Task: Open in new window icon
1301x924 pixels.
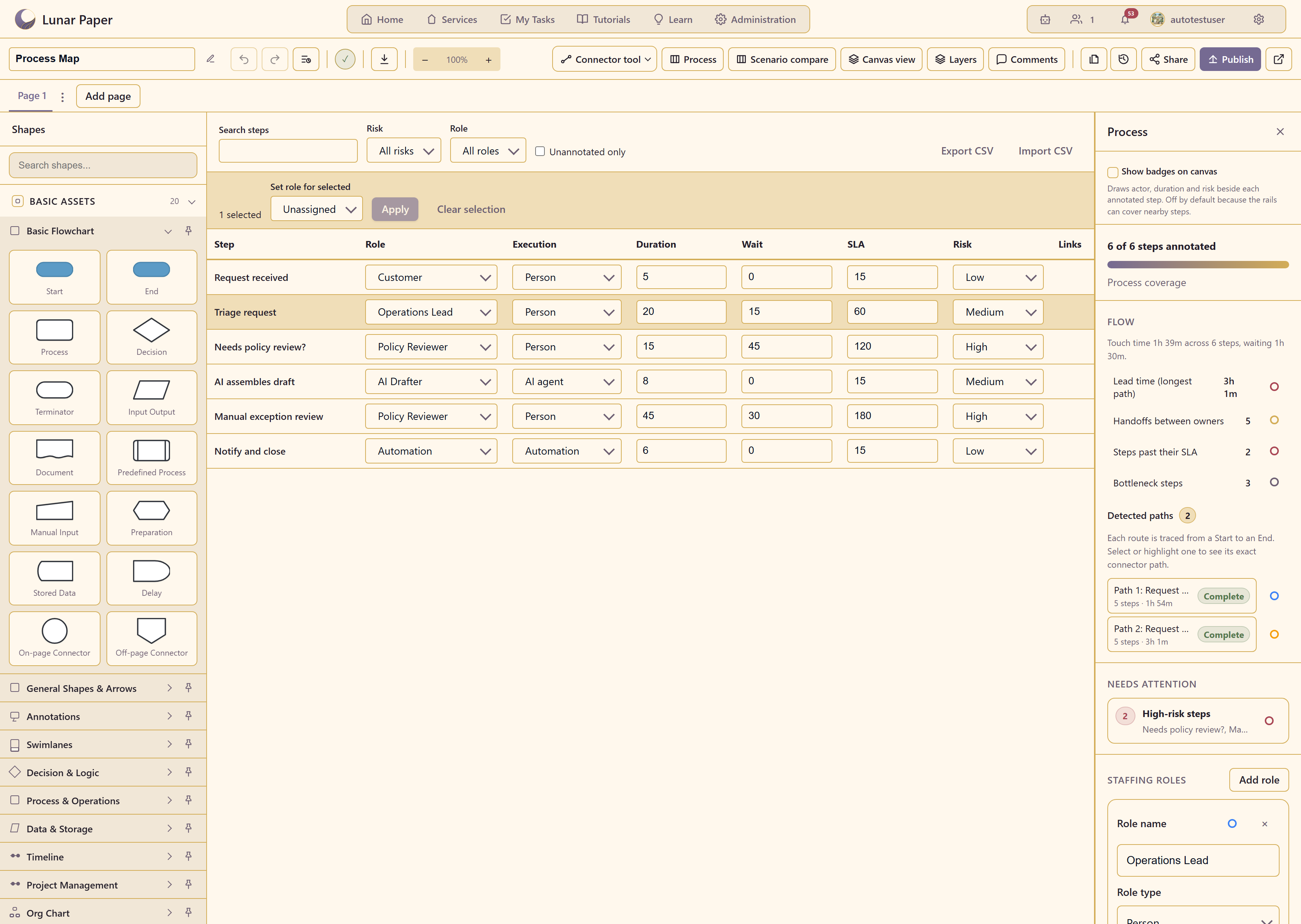Action: (1279, 59)
